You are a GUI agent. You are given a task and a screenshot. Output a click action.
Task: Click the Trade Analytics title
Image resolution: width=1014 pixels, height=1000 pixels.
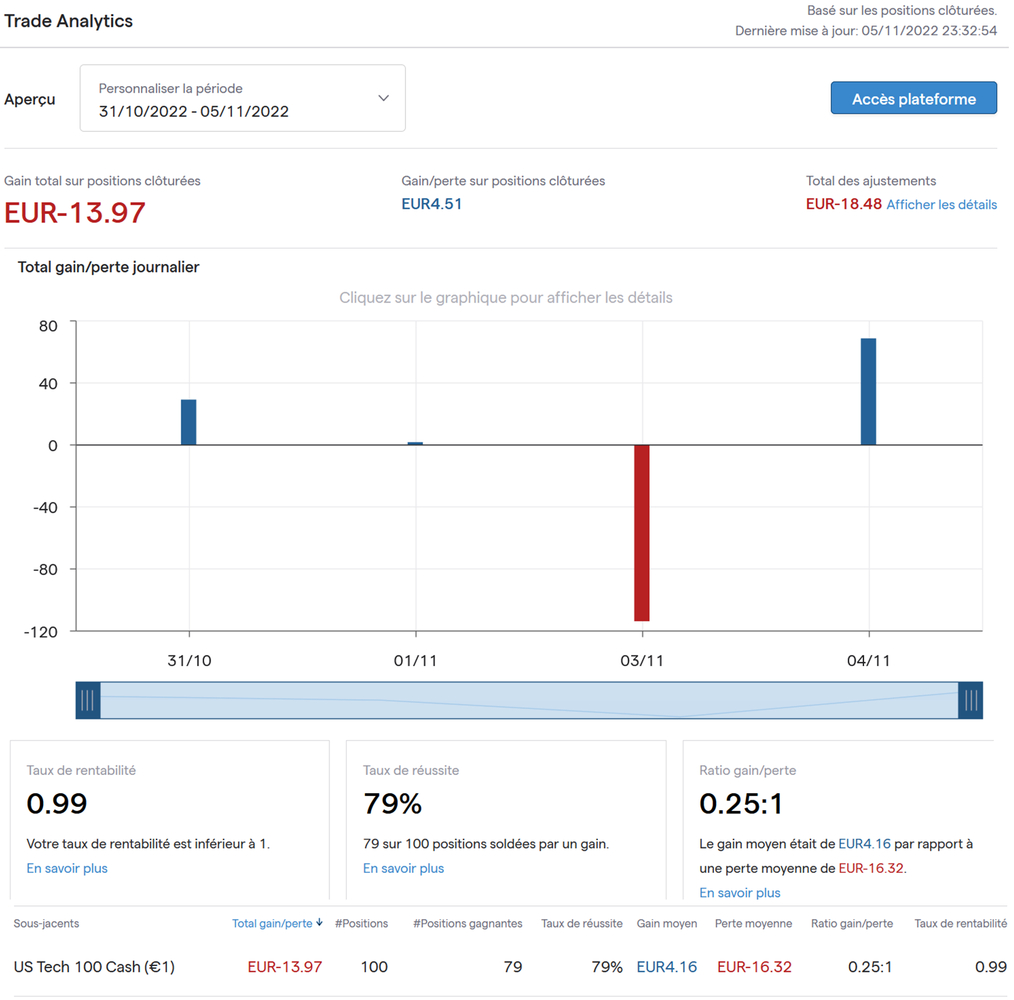tap(69, 21)
